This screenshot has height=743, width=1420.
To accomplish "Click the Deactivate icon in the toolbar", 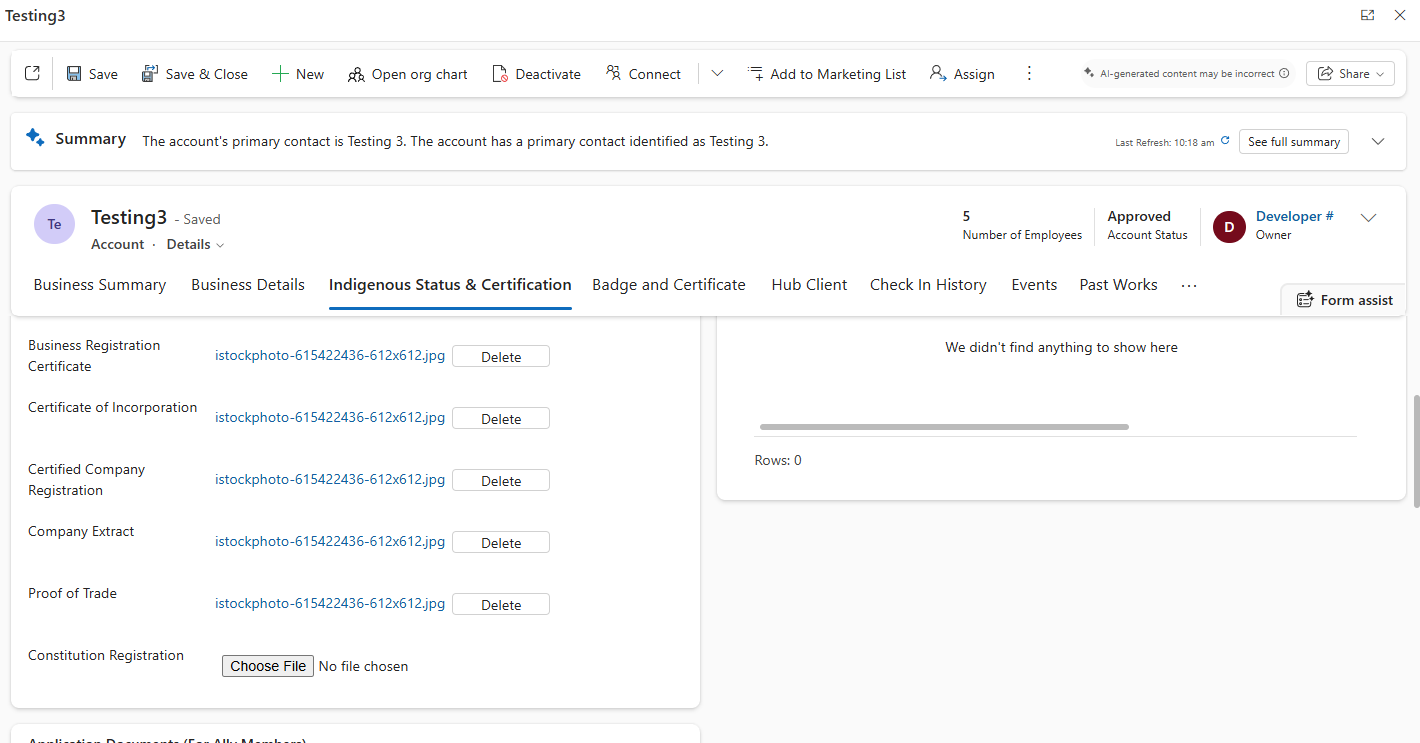I will pyautogui.click(x=500, y=74).
